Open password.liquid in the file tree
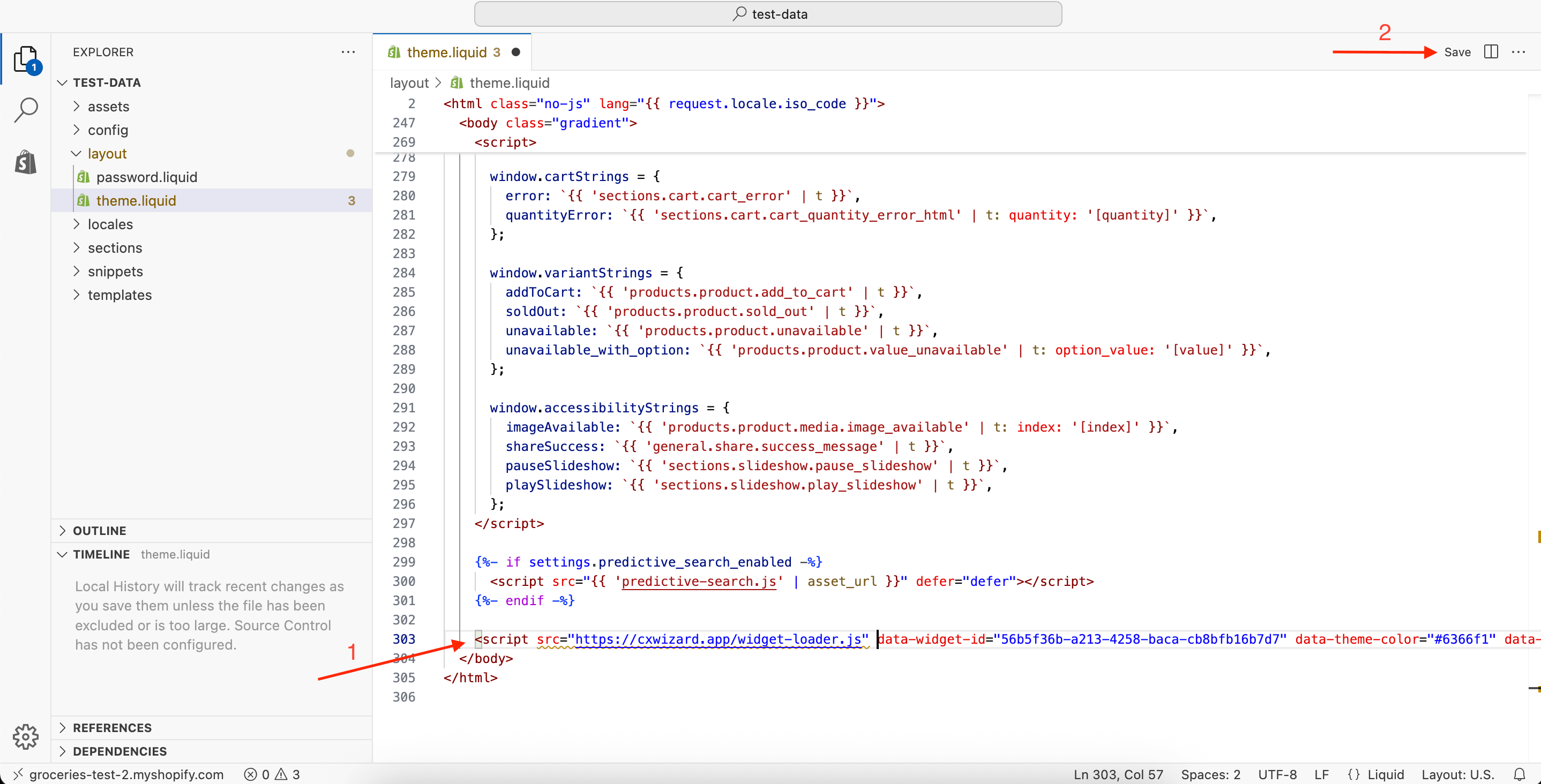Image resolution: width=1541 pixels, height=784 pixels. [147, 177]
